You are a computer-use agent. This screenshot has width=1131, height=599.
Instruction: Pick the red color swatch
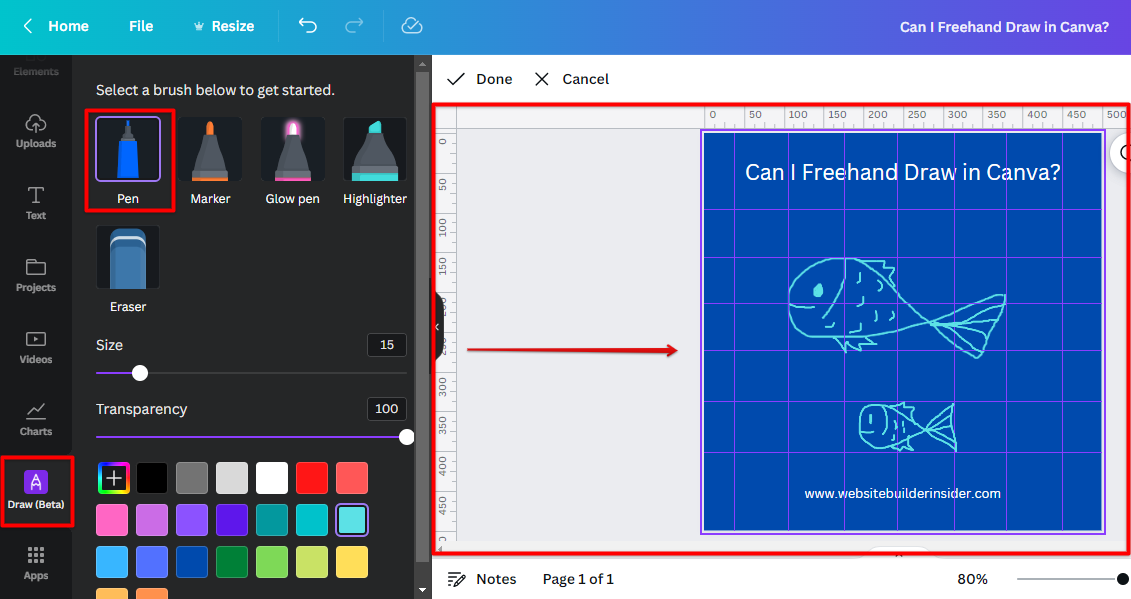(x=312, y=478)
